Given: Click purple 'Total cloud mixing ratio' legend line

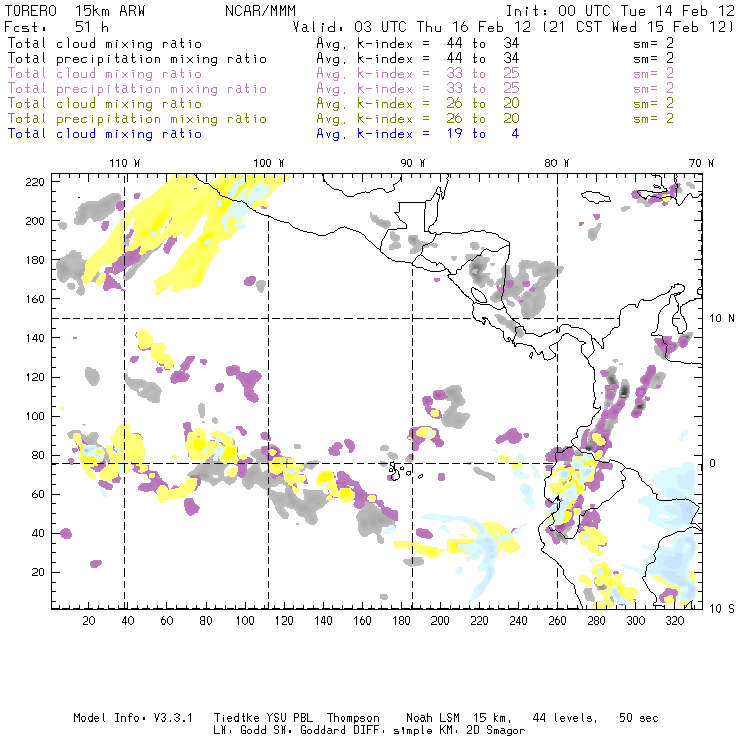Looking at the screenshot, I should pyautogui.click(x=105, y=74).
